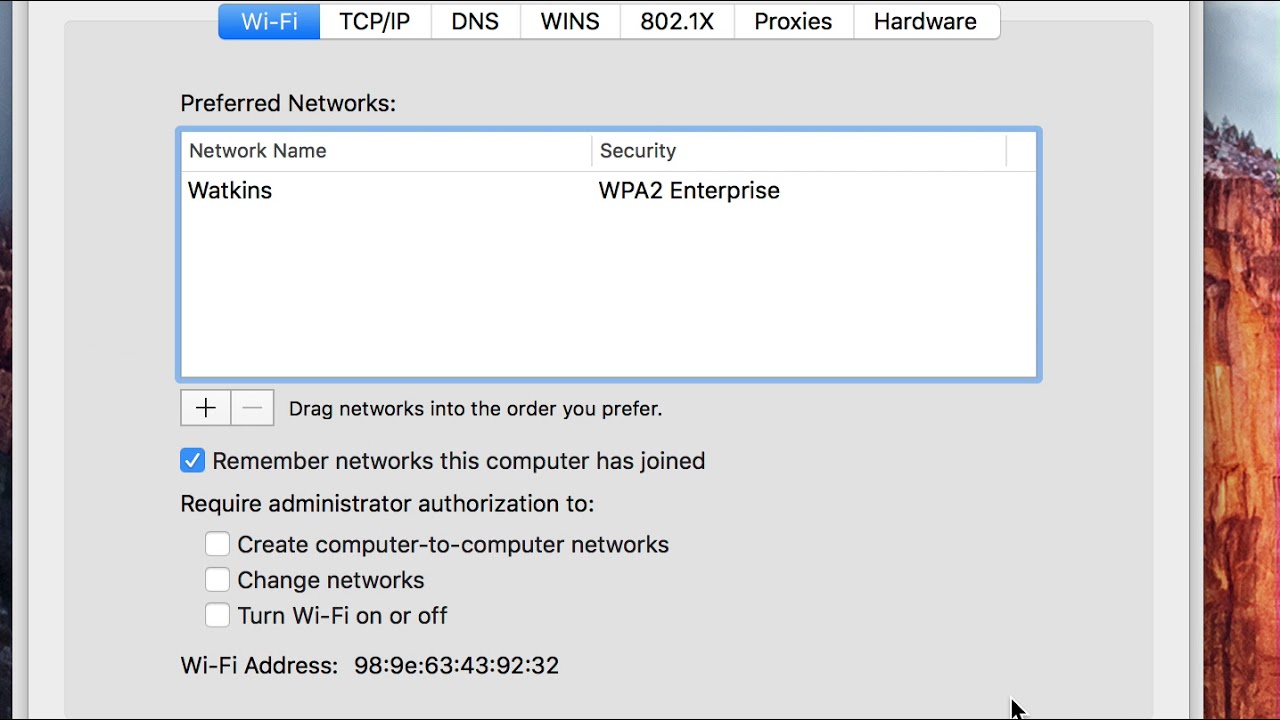The width and height of the screenshot is (1280, 720).
Task: Click the Wi-Fi Address value
Action: click(x=456, y=666)
